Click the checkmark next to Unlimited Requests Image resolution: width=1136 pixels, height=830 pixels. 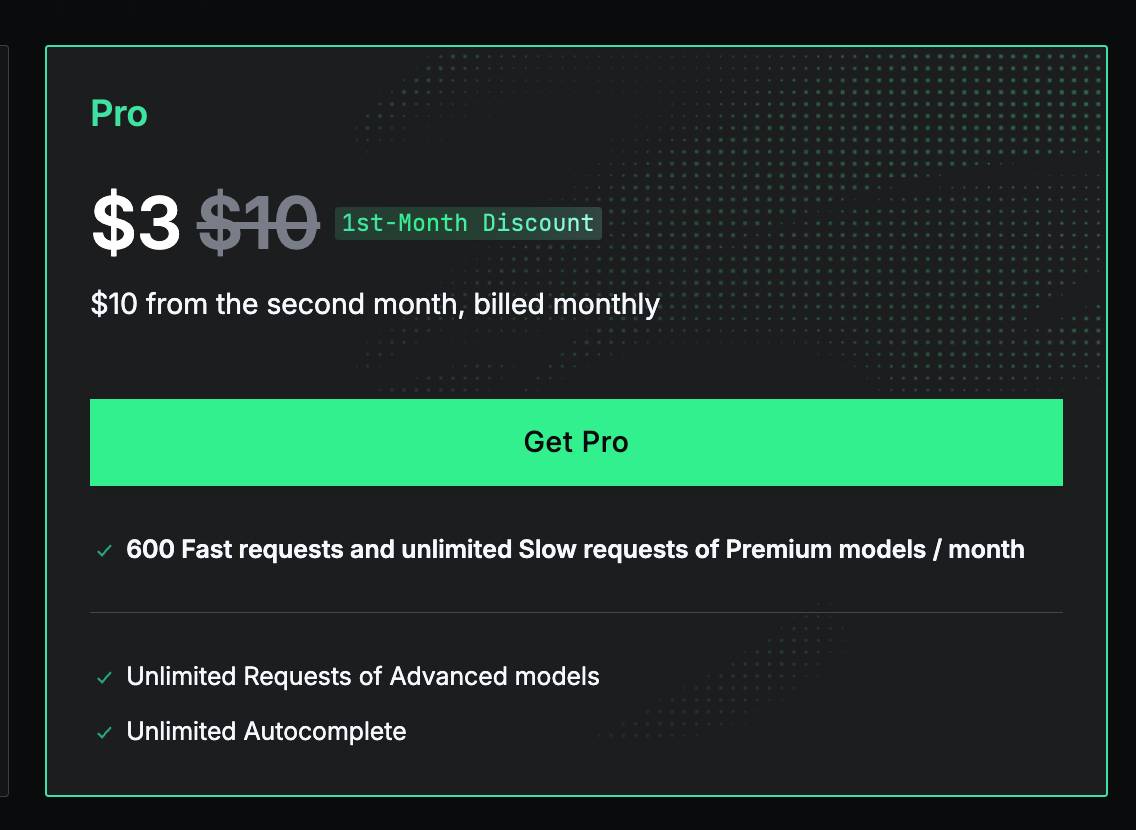104,677
